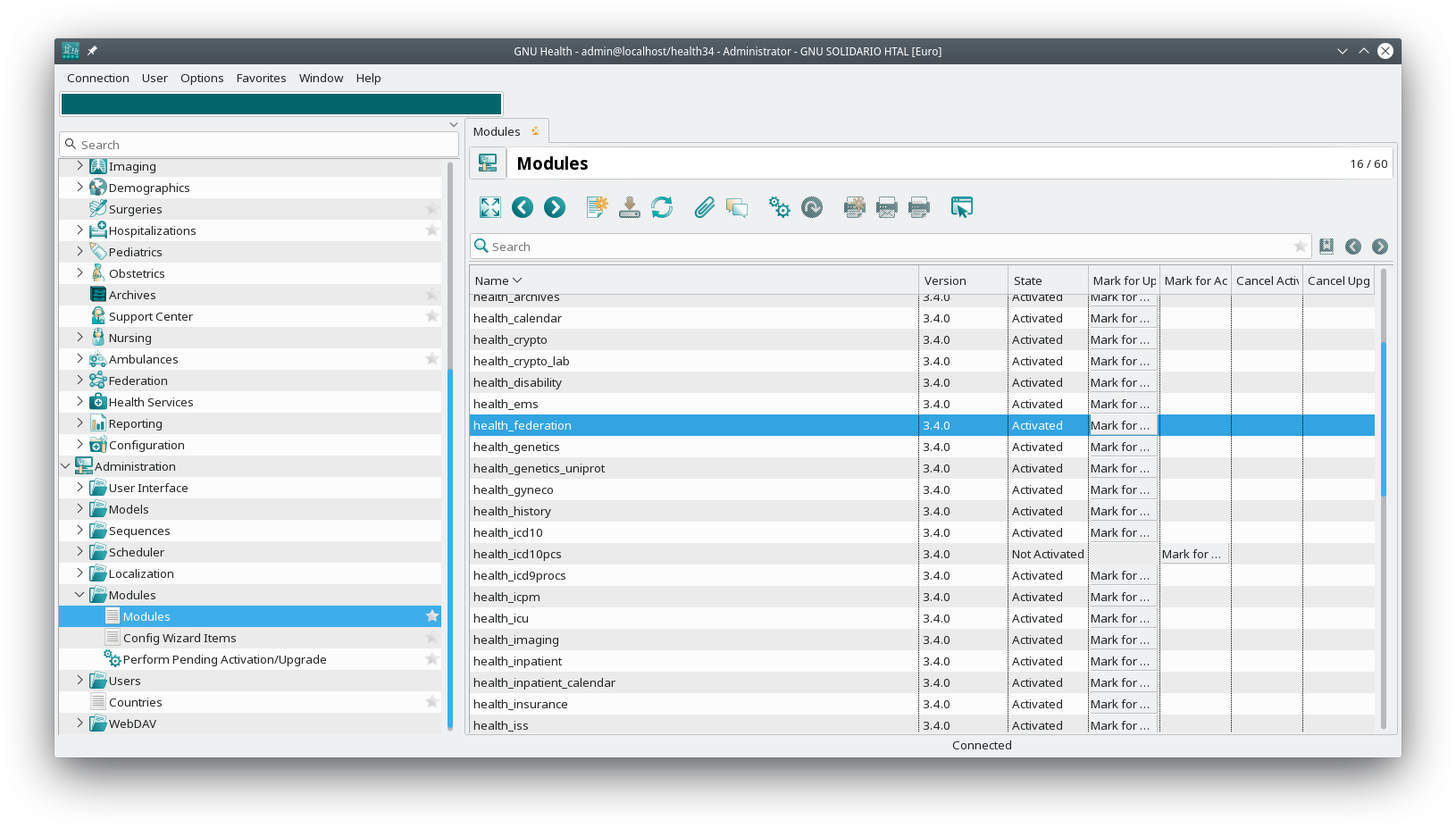
Task: Open report with the middle printer icon
Action: tap(887, 207)
